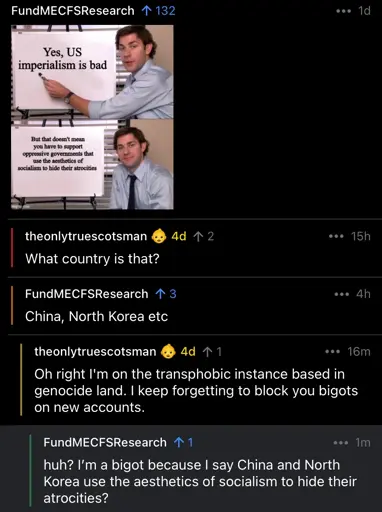Upvote the 'What country is that?' comment
This screenshot has width=382, height=512.
pos(198,236)
